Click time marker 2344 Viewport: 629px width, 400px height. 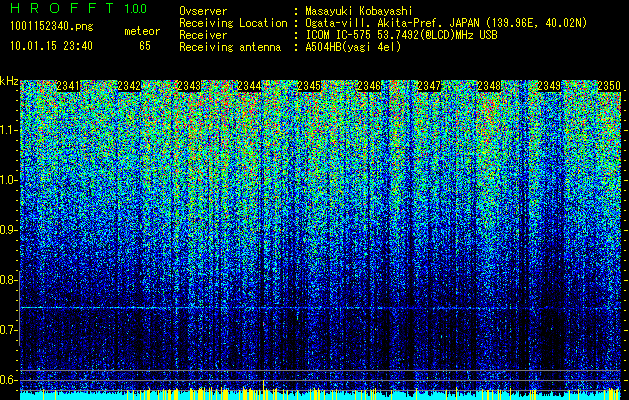pos(249,86)
